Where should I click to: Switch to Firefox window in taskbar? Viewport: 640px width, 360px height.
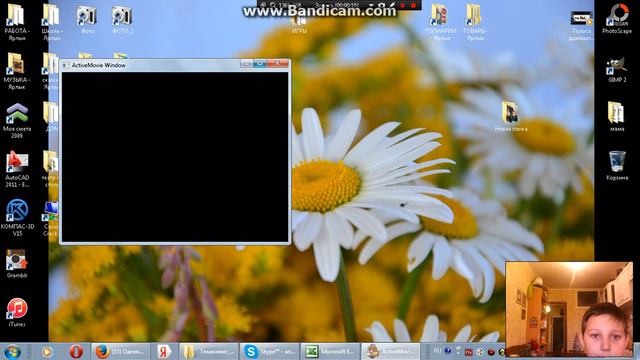click(121, 351)
